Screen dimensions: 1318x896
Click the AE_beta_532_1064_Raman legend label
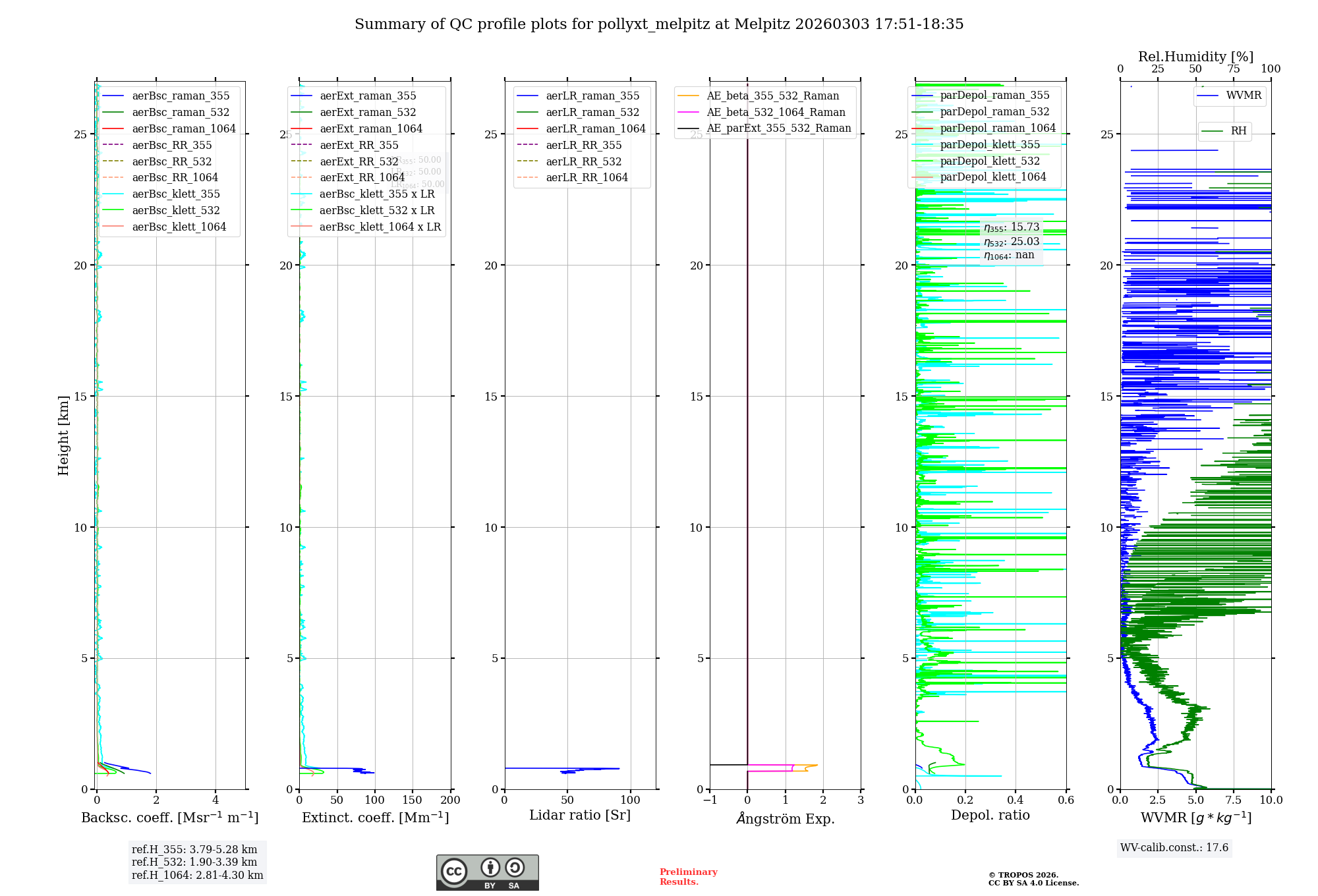(x=776, y=113)
